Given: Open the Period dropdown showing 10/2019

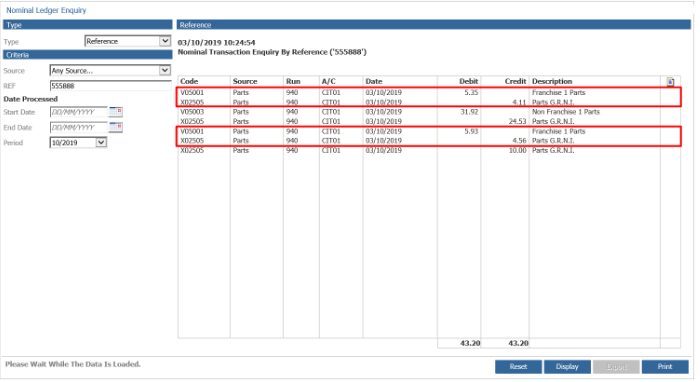Looking at the screenshot, I should tap(78, 143).
